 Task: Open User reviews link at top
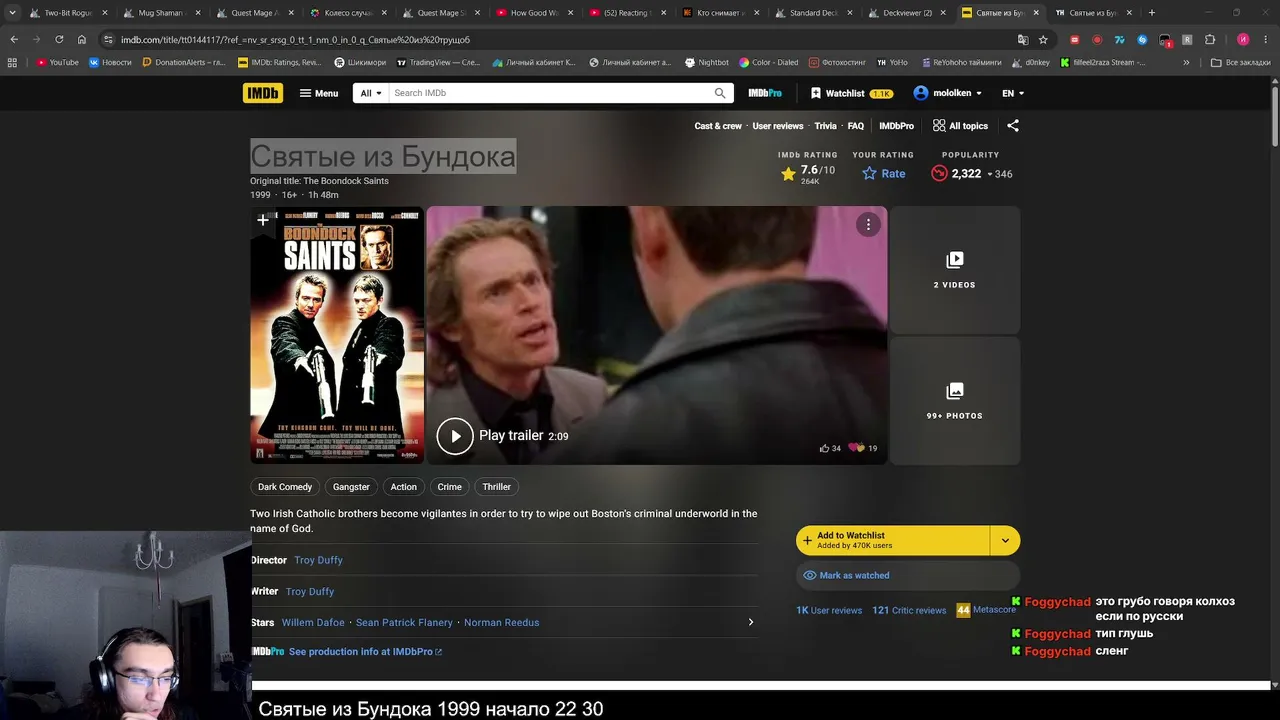[x=778, y=126]
